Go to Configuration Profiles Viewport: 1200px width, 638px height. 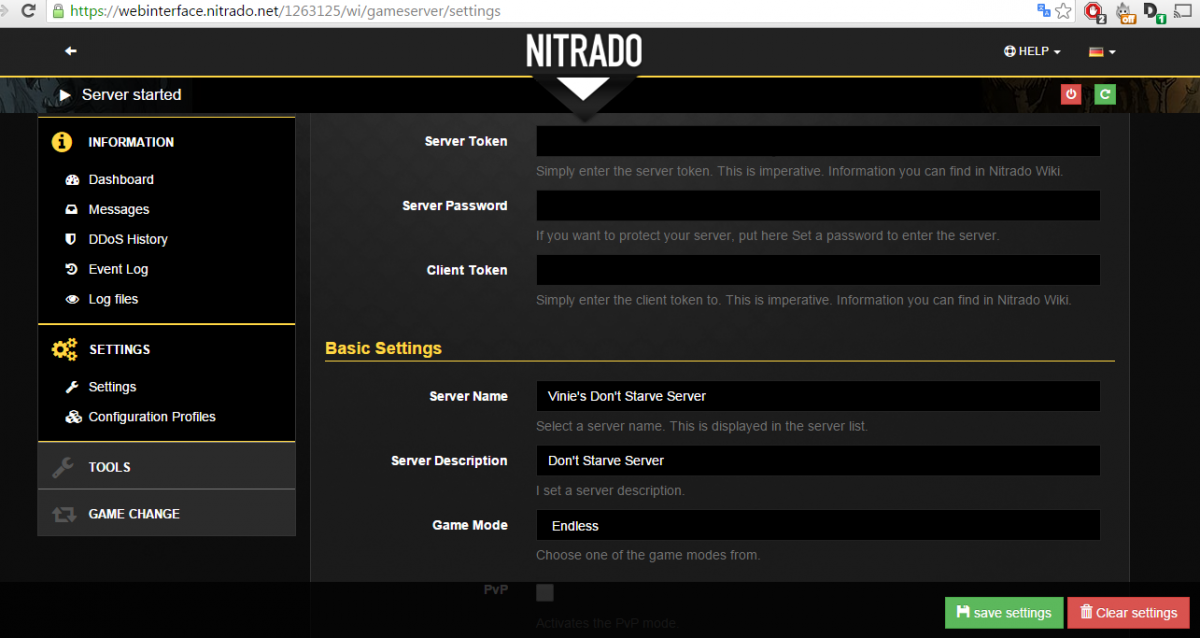(152, 417)
